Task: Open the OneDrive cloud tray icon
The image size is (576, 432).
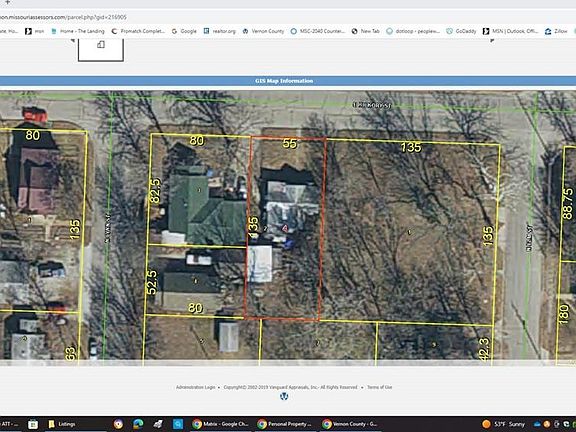Action: (537, 425)
